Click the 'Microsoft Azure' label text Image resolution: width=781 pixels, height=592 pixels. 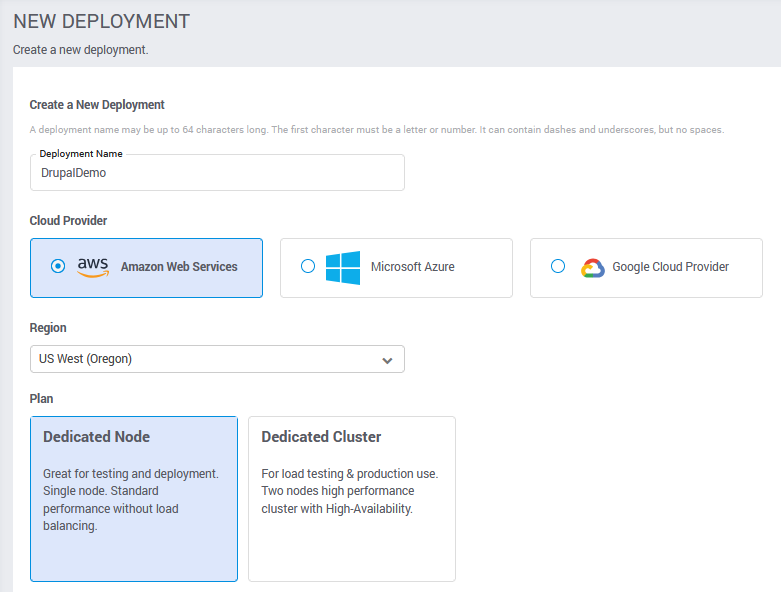(412, 267)
